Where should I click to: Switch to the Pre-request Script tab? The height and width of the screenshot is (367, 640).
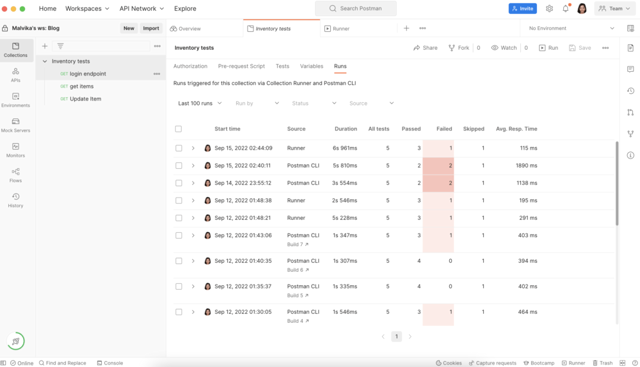pyautogui.click(x=241, y=66)
